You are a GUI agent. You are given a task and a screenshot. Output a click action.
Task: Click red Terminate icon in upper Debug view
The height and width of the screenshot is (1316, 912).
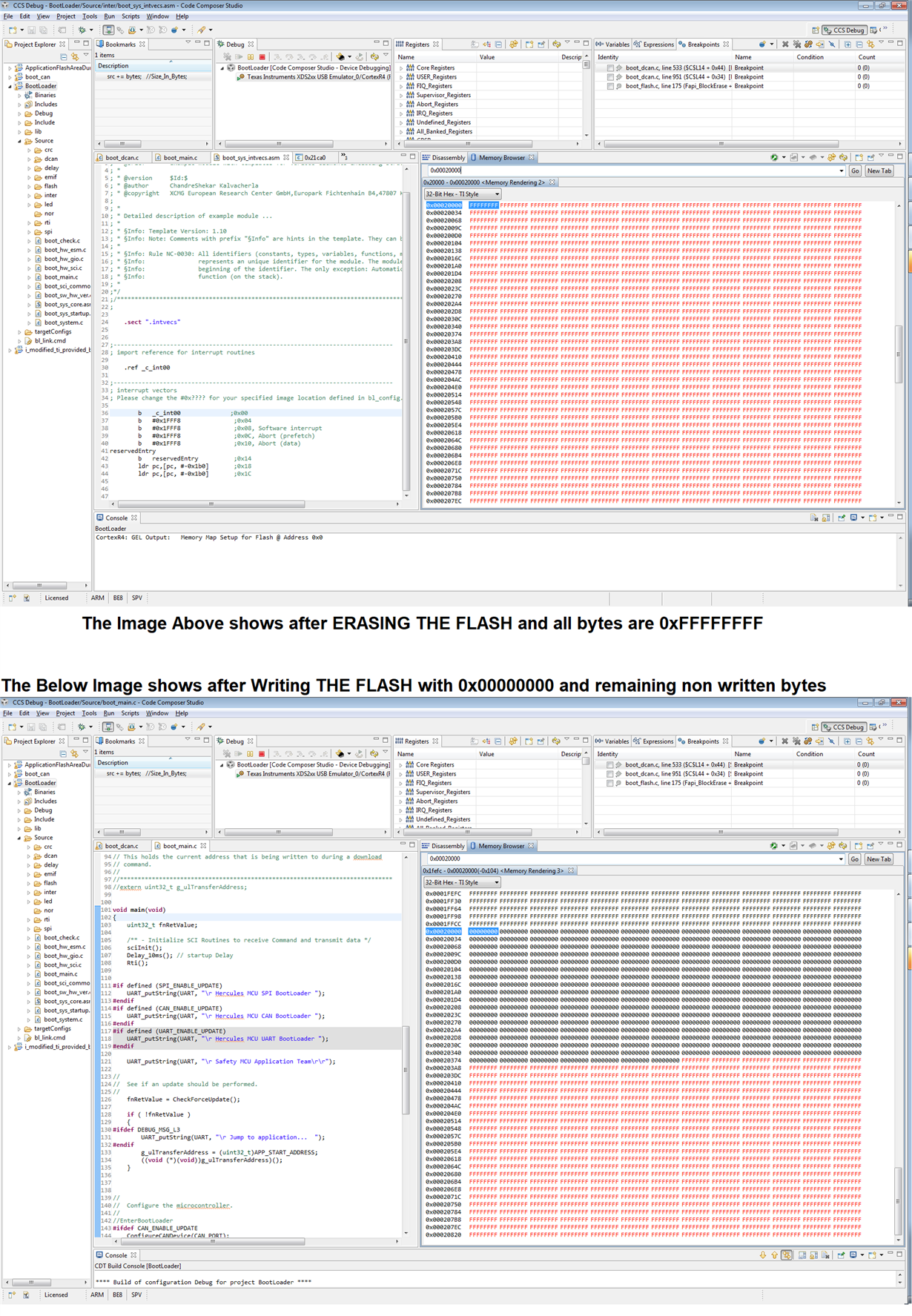(x=262, y=57)
